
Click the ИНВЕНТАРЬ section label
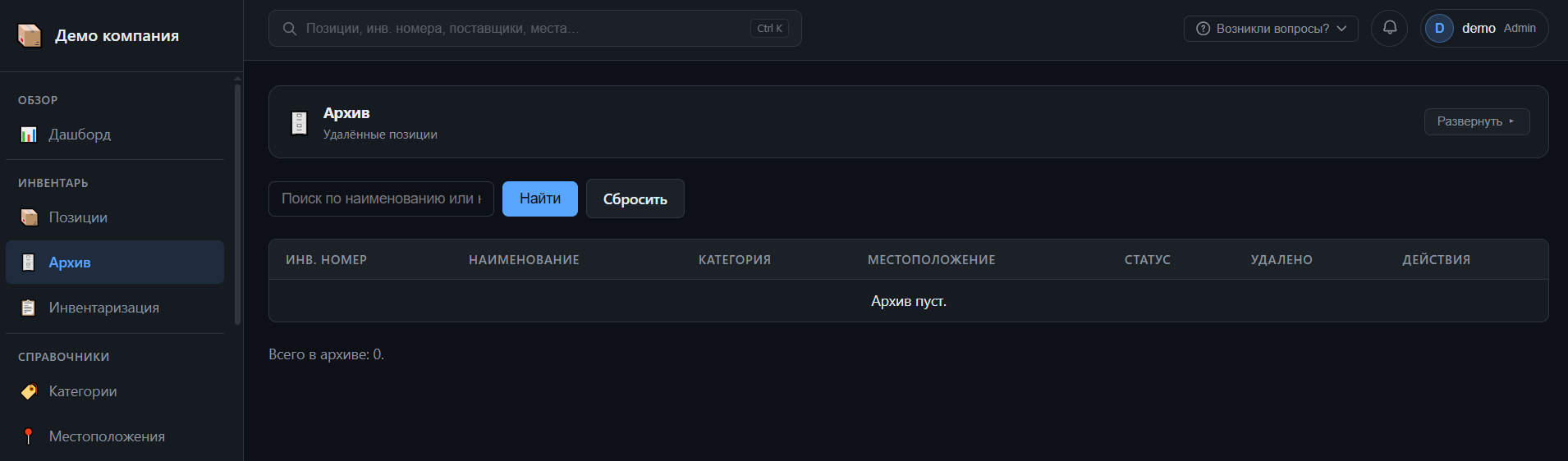[x=53, y=183]
